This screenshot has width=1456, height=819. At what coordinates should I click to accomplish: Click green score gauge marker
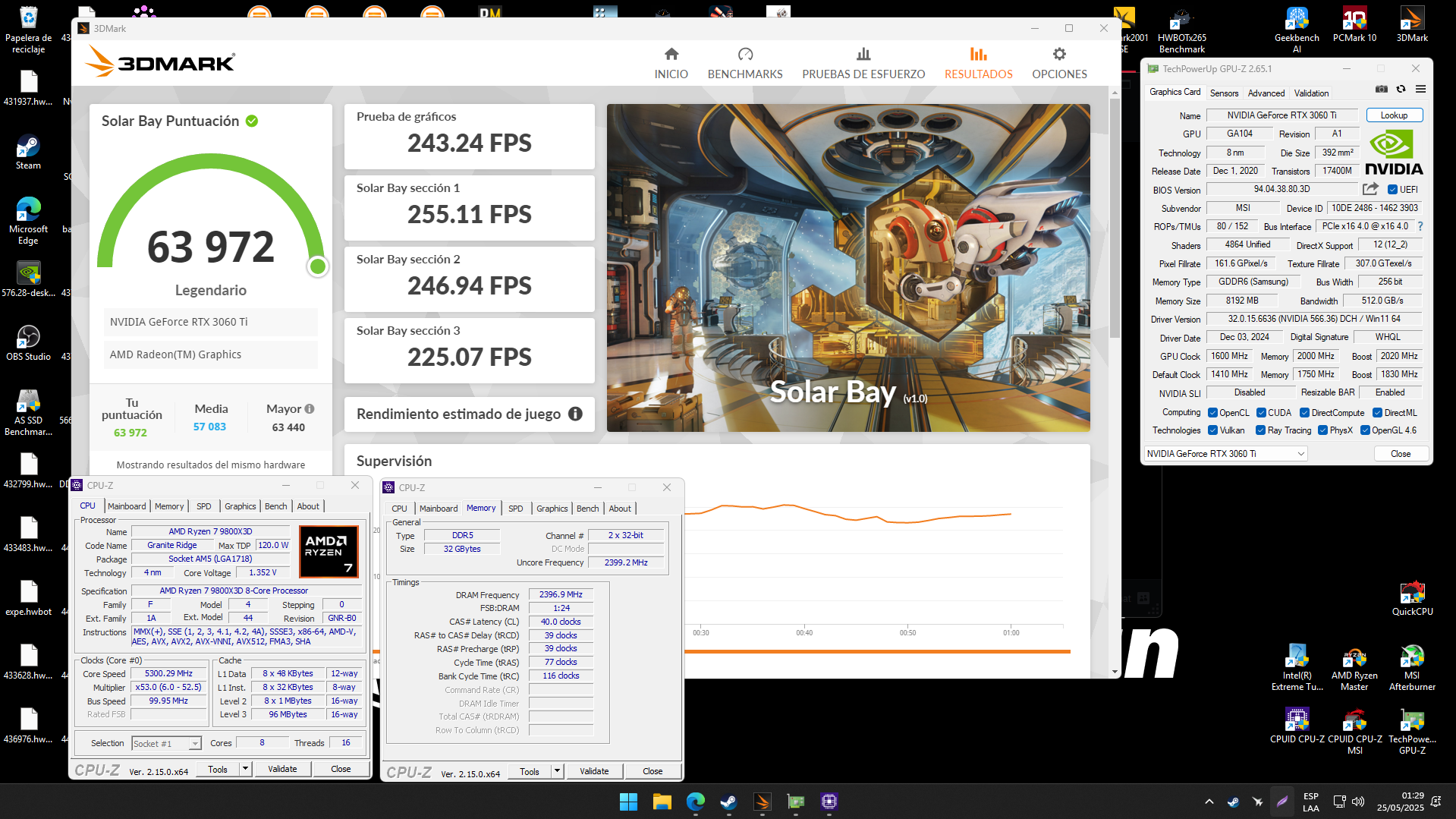coord(318,266)
